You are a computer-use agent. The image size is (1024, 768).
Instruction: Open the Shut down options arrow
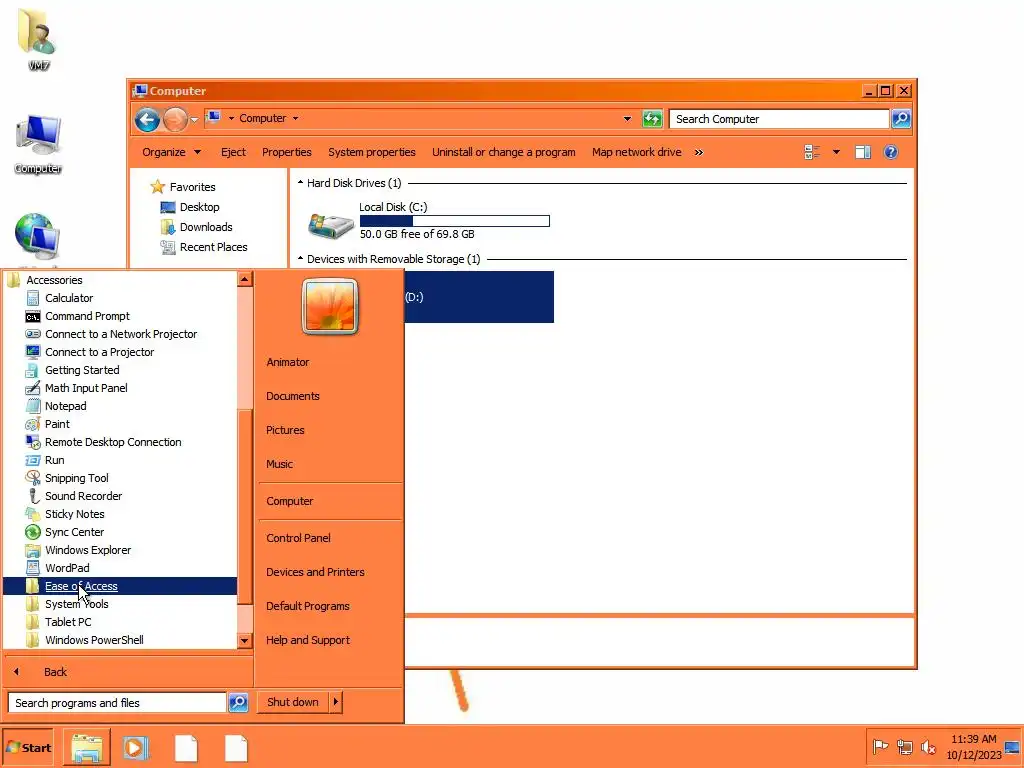tap(336, 702)
